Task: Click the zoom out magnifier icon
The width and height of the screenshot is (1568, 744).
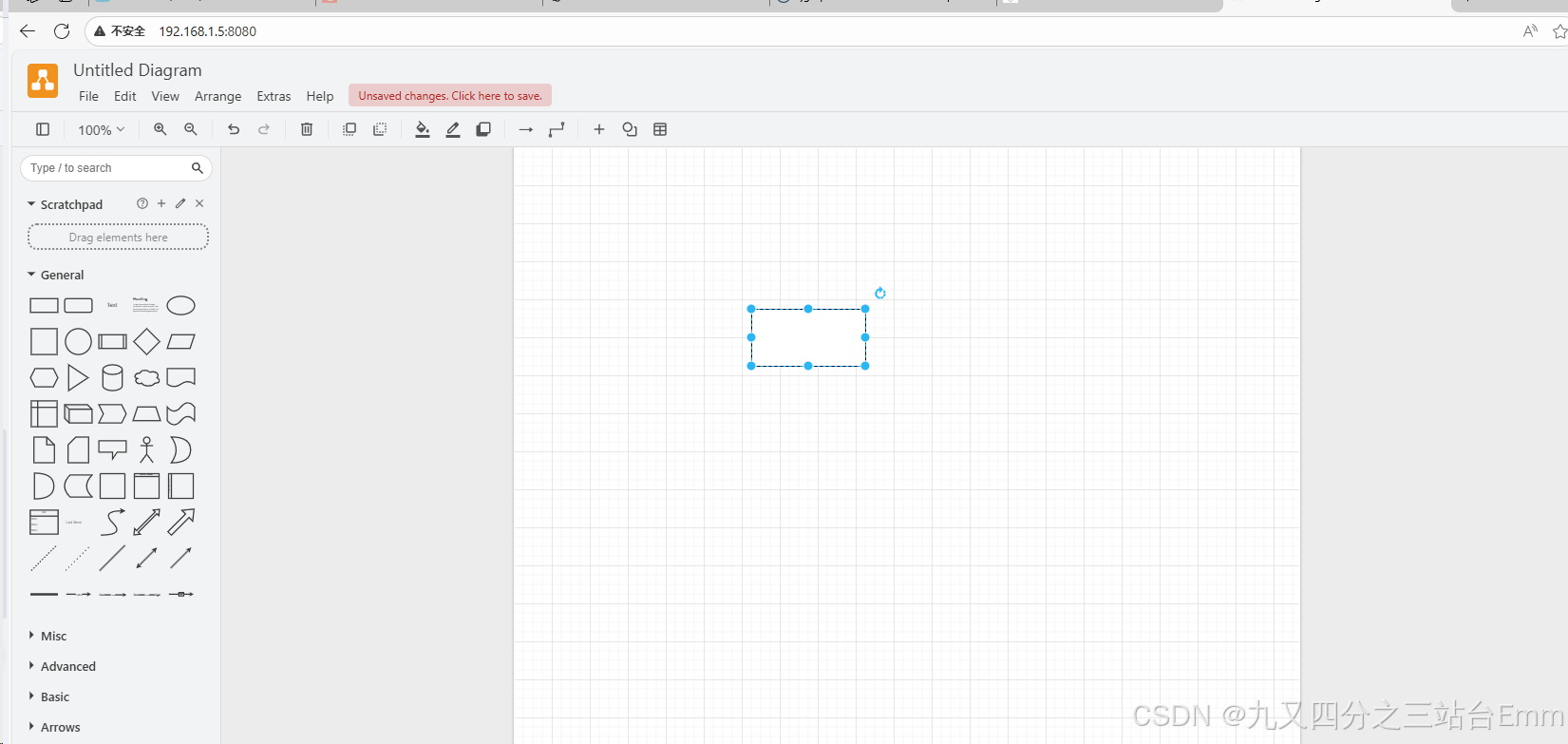Action: [191, 129]
